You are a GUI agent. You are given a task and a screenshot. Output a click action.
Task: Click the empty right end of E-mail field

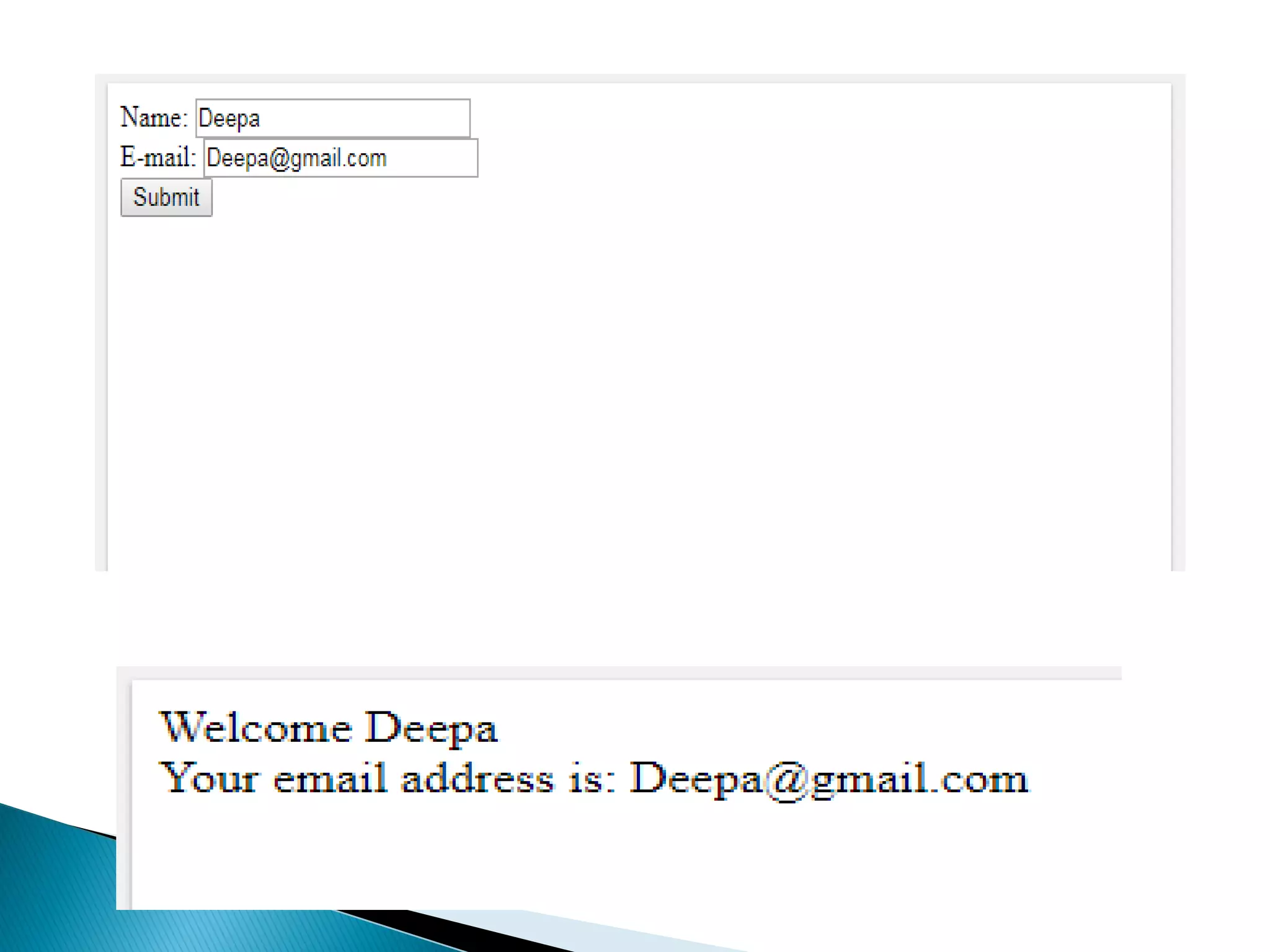coord(440,158)
